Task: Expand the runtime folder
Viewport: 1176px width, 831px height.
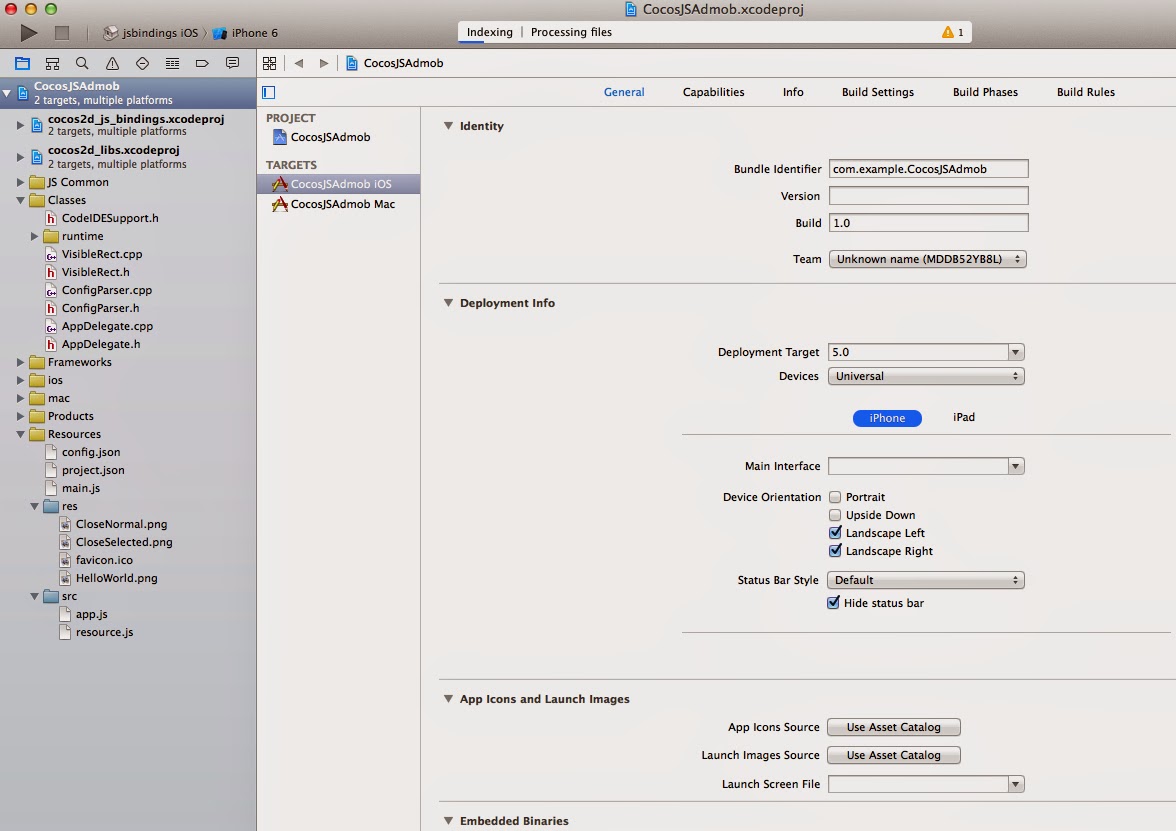Action: (x=34, y=236)
